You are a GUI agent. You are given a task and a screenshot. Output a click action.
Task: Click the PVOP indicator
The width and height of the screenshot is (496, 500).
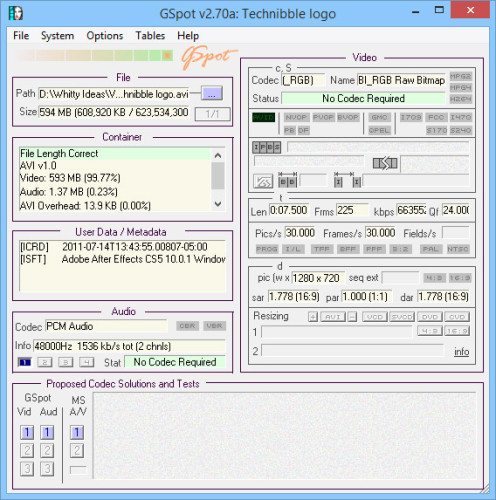click(323, 117)
